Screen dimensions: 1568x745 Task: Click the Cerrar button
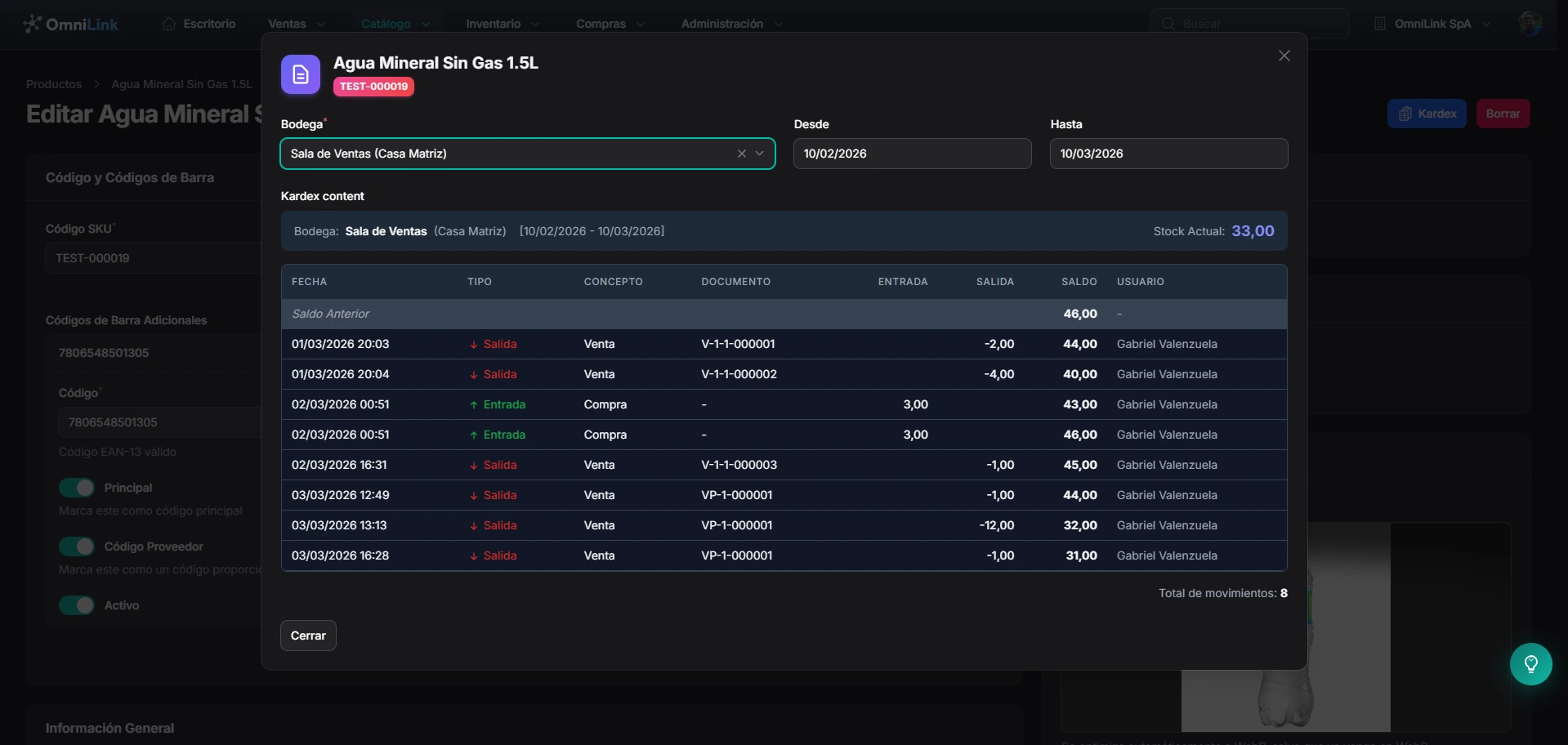[308, 636]
